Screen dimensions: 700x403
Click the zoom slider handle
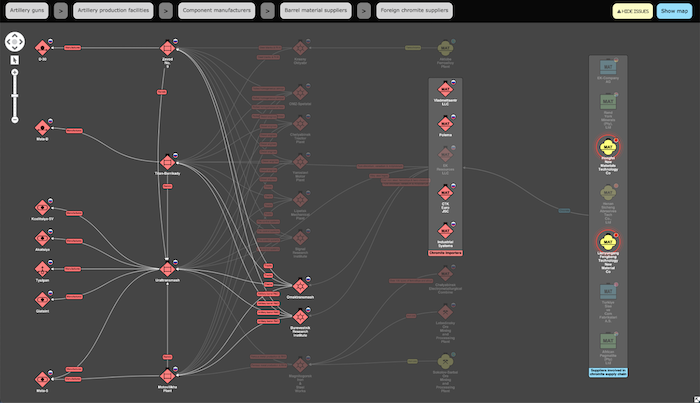[x=15, y=96]
